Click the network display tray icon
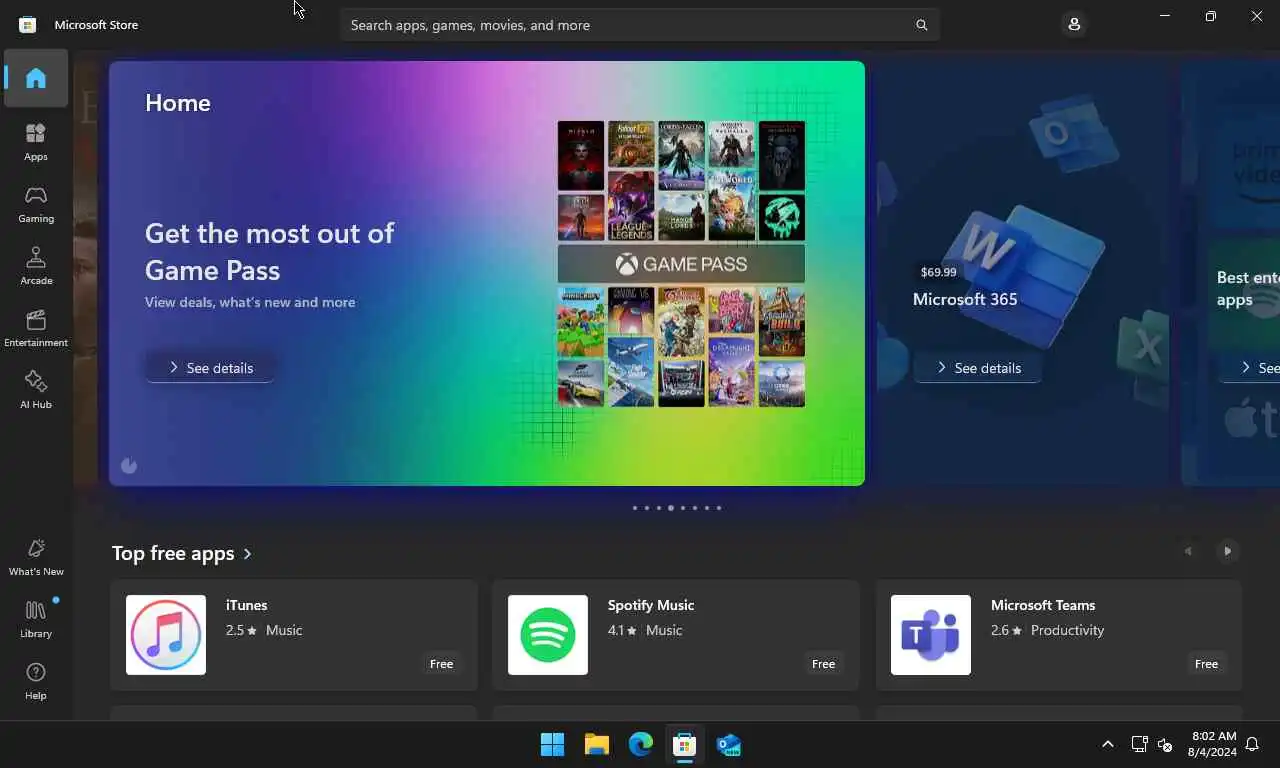Screen dimensions: 1280x768 pos(1139,744)
